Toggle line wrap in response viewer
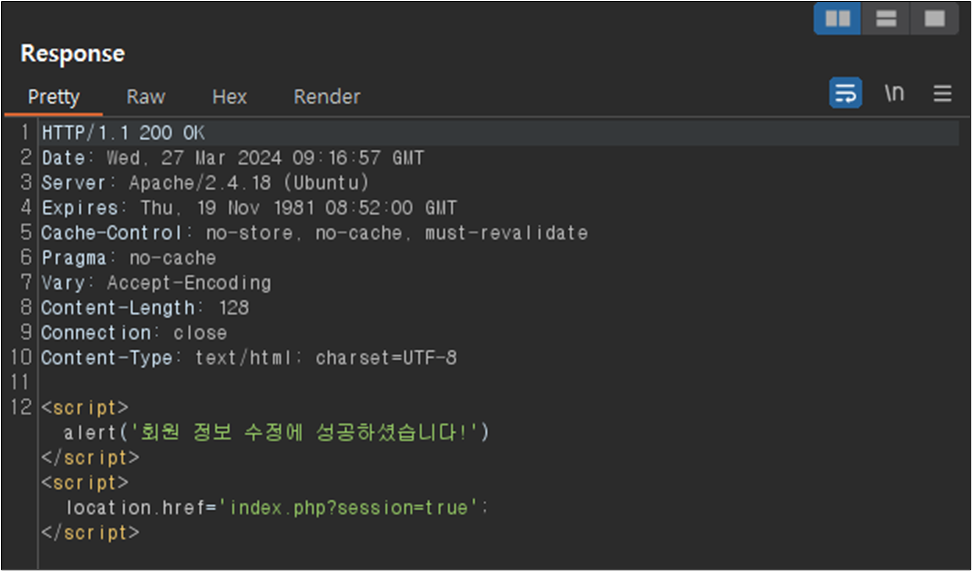This screenshot has width=972, height=571. point(846,93)
